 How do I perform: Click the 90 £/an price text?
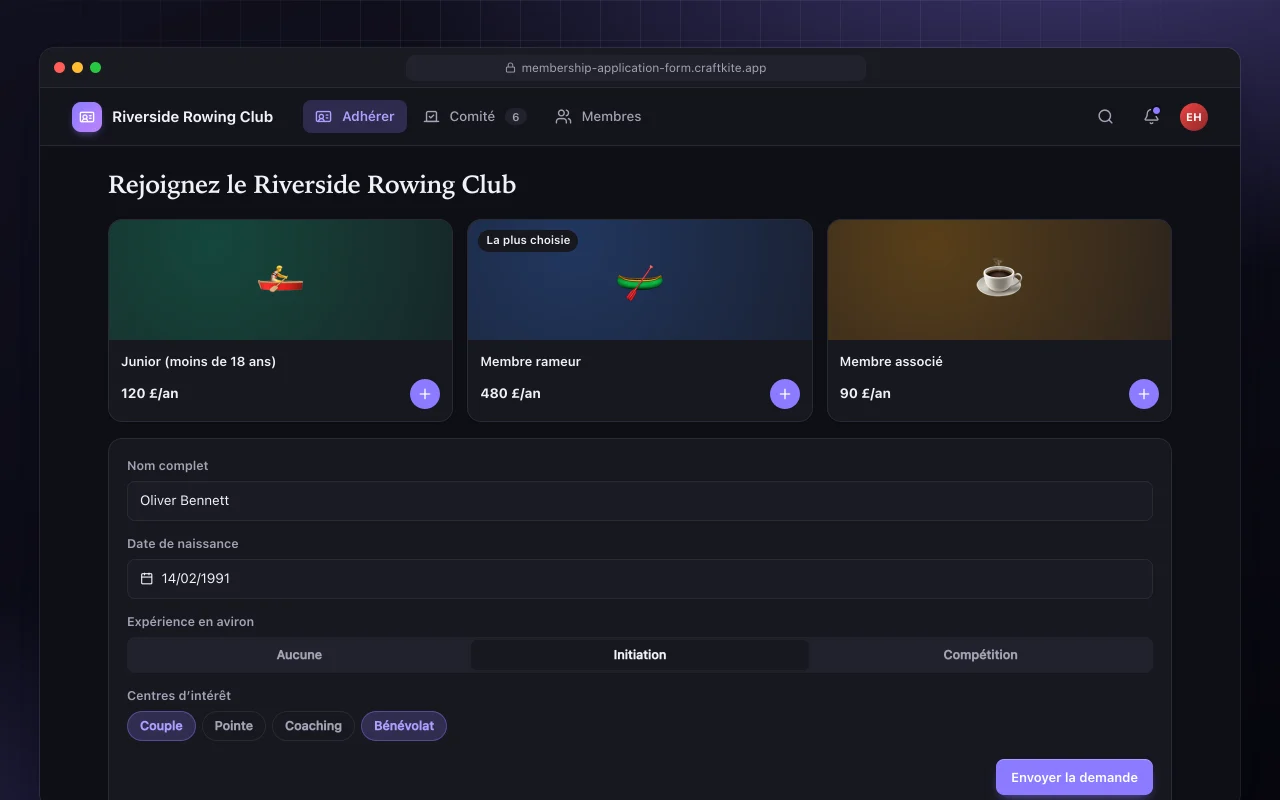[865, 393]
